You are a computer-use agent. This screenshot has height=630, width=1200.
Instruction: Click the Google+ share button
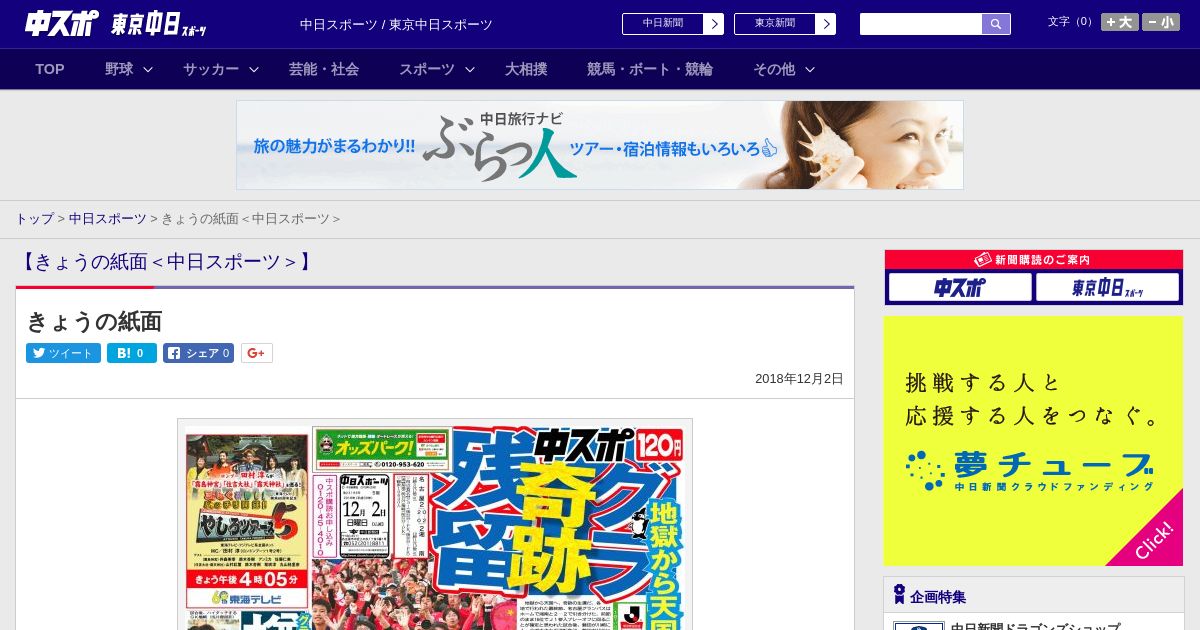(257, 353)
